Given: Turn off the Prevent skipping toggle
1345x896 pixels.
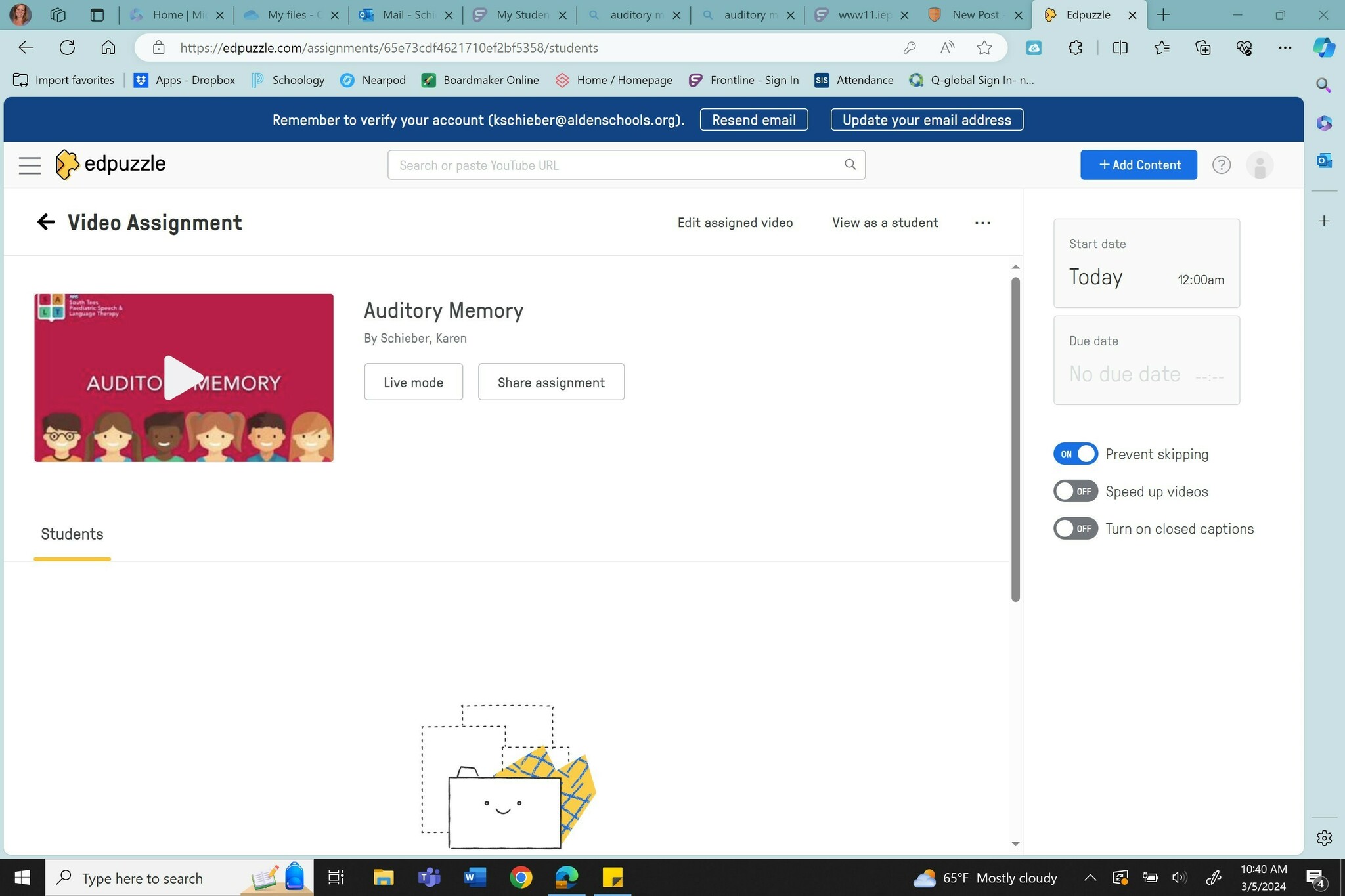Looking at the screenshot, I should point(1075,454).
